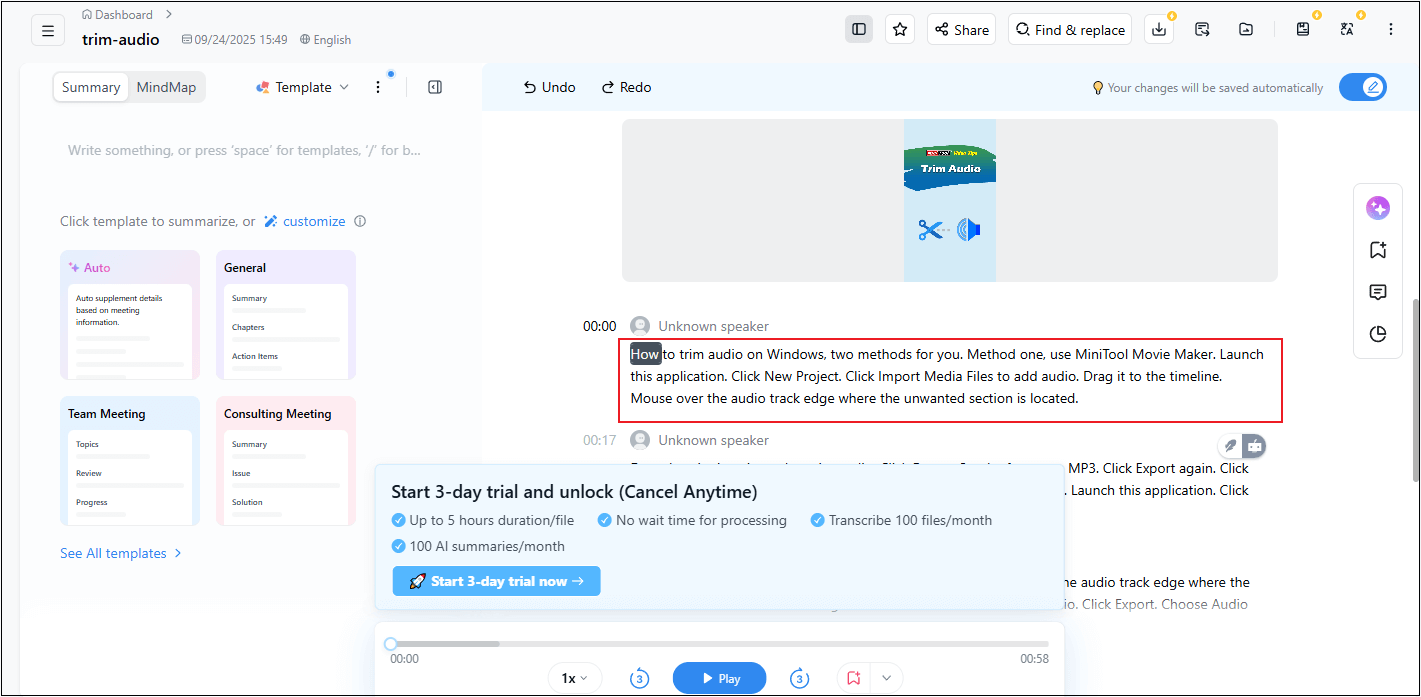The image size is (1421, 697).
Task: Add a bookmark in player
Action: tap(854, 678)
